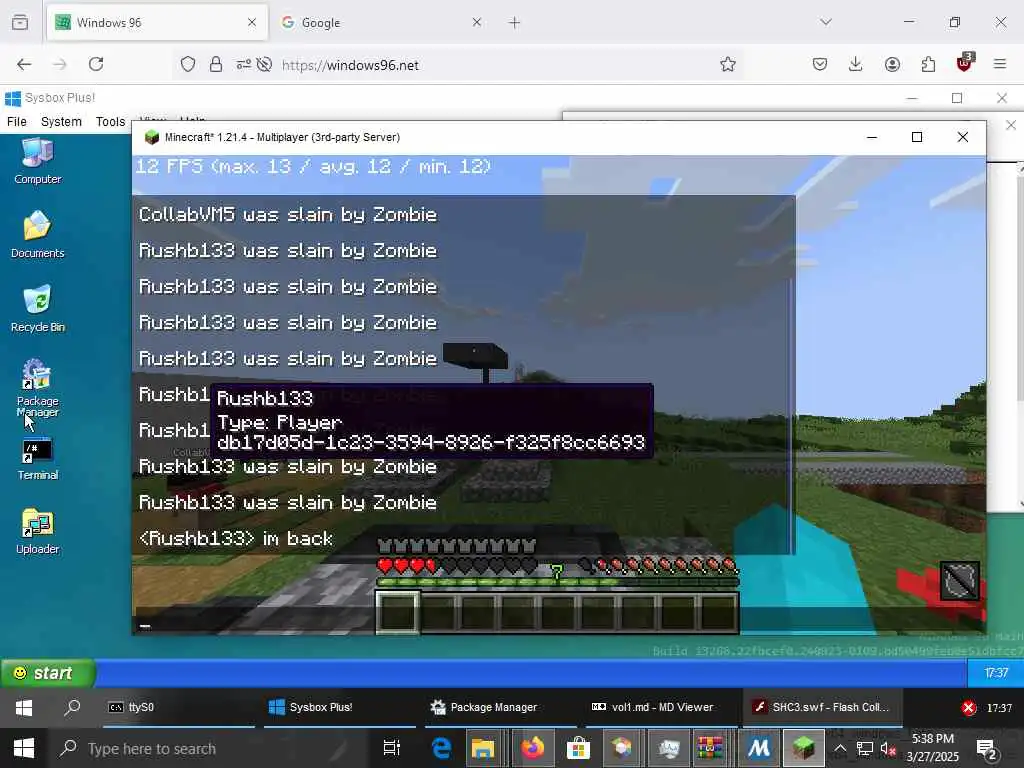
Task: Open Firefox View recent browsing
Action: tap(20, 23)
